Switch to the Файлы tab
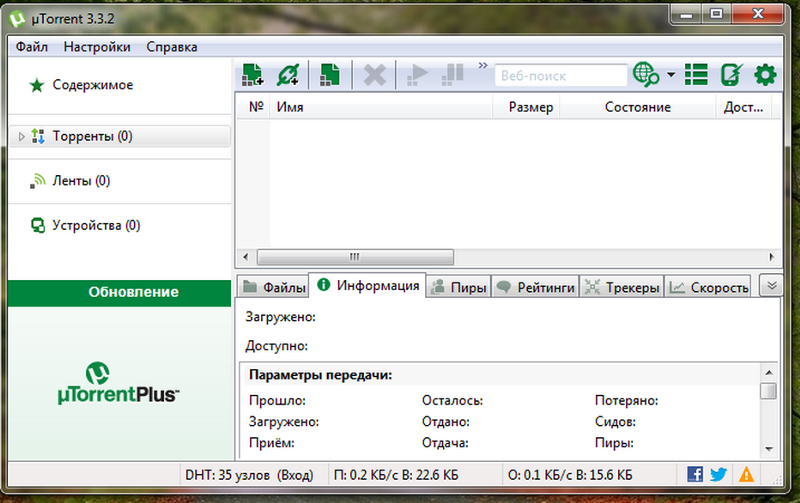 coord(273,287)
